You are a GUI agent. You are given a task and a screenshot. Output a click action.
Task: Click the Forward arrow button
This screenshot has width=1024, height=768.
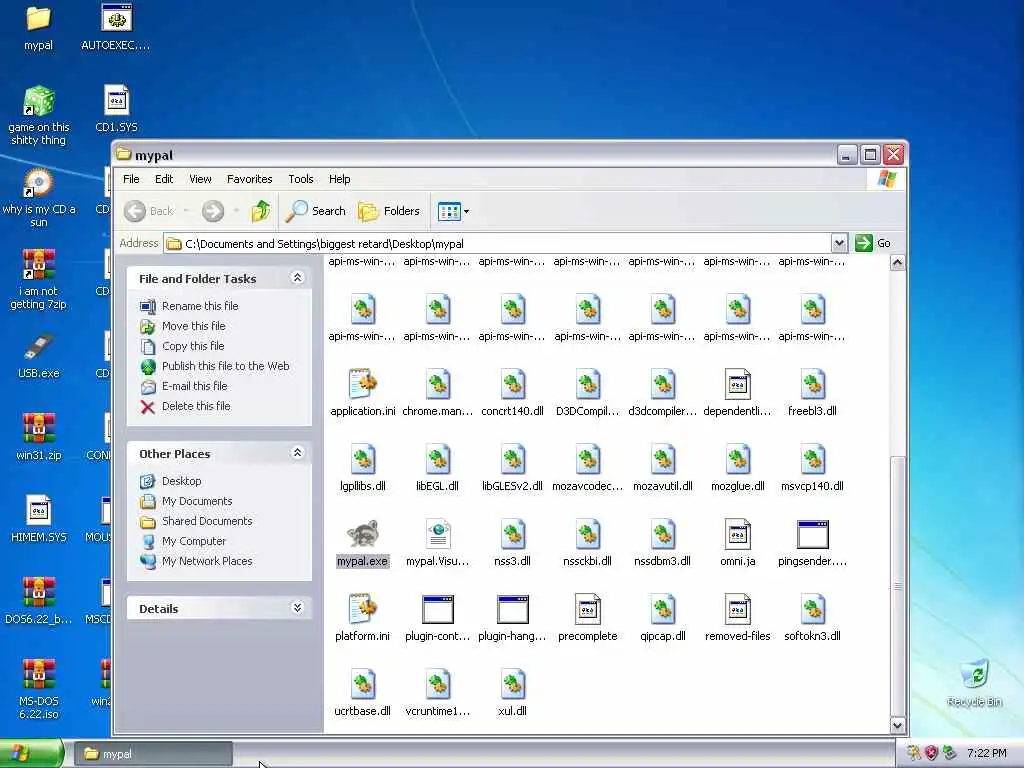coord(213,211)
